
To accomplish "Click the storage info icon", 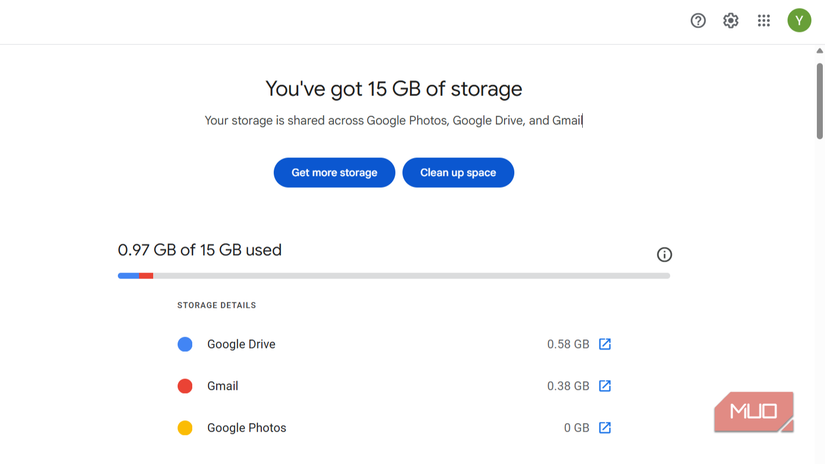I will pyautogui.click(x=664, y=255).
